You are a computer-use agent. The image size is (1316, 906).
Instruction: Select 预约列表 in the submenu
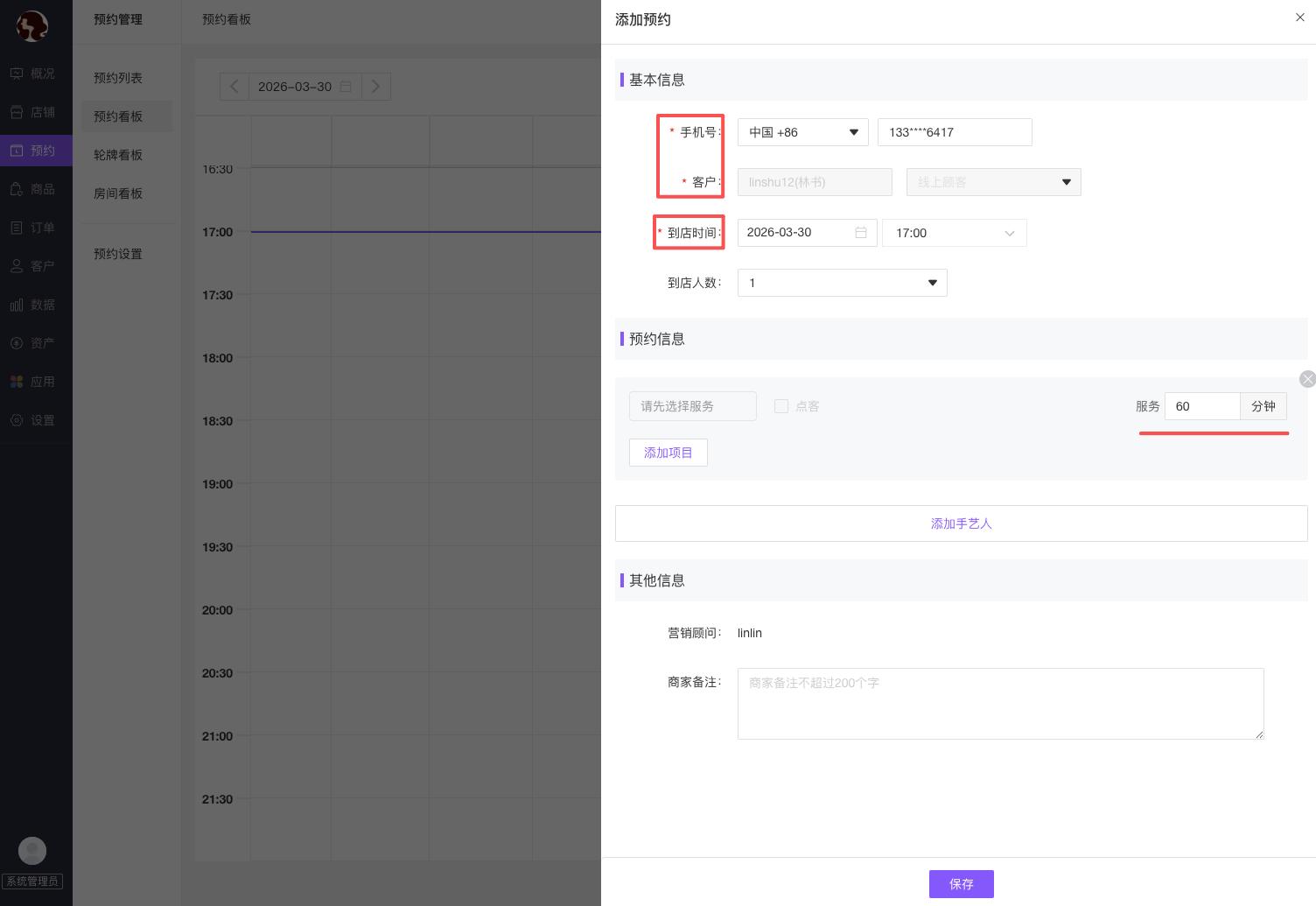118,78
